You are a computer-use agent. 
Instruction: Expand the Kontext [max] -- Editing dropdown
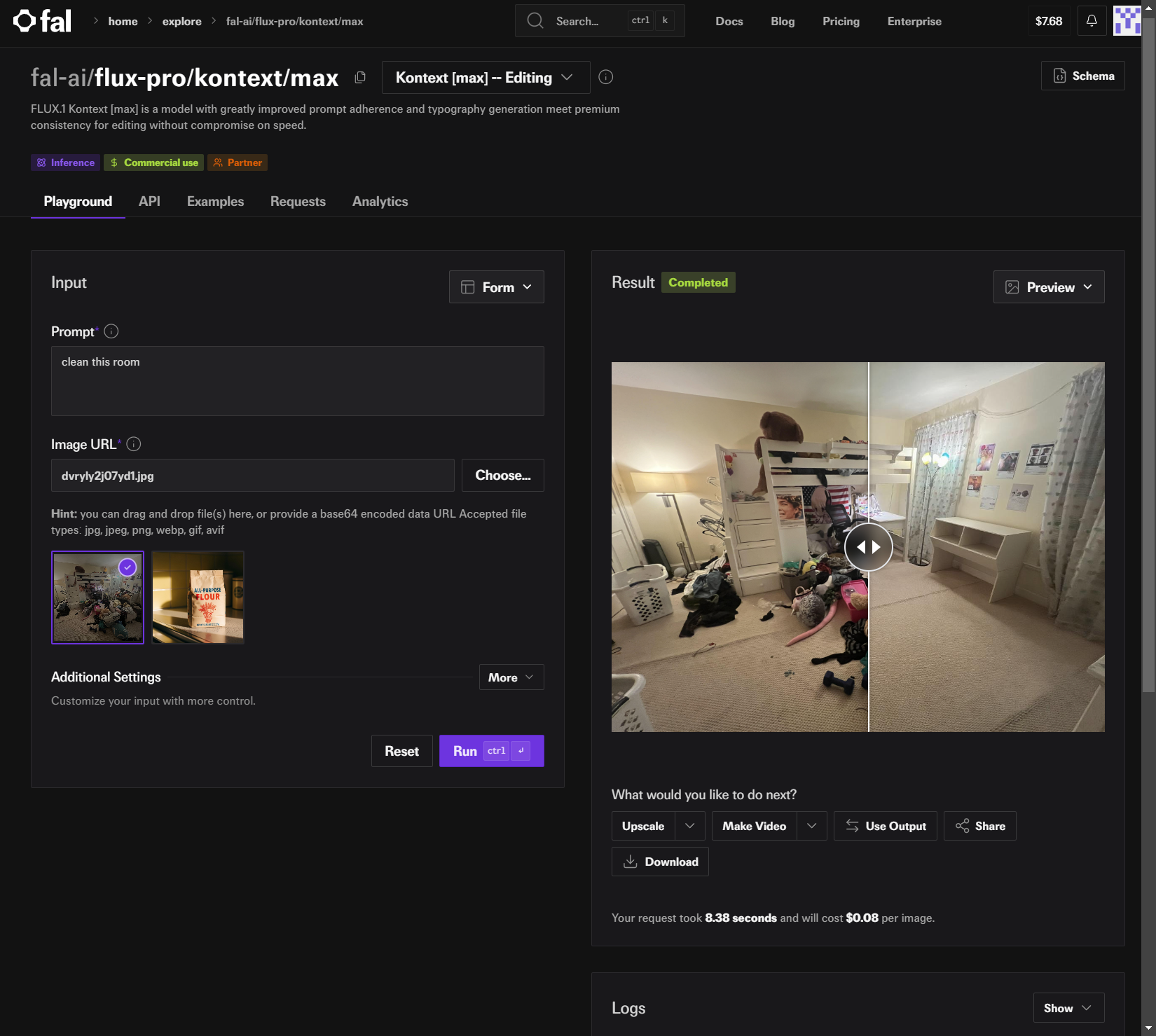[486, 77]
